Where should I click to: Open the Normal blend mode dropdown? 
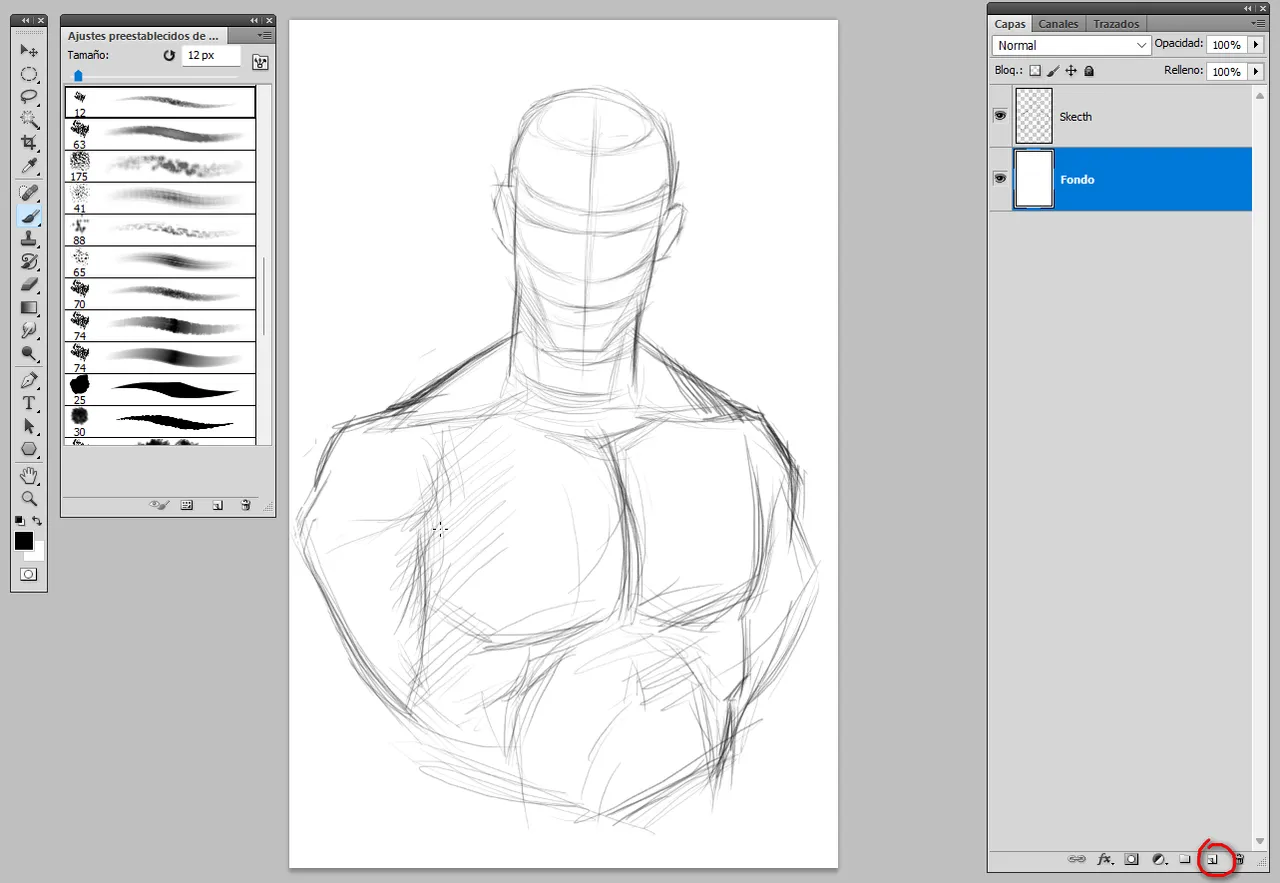1072,45
